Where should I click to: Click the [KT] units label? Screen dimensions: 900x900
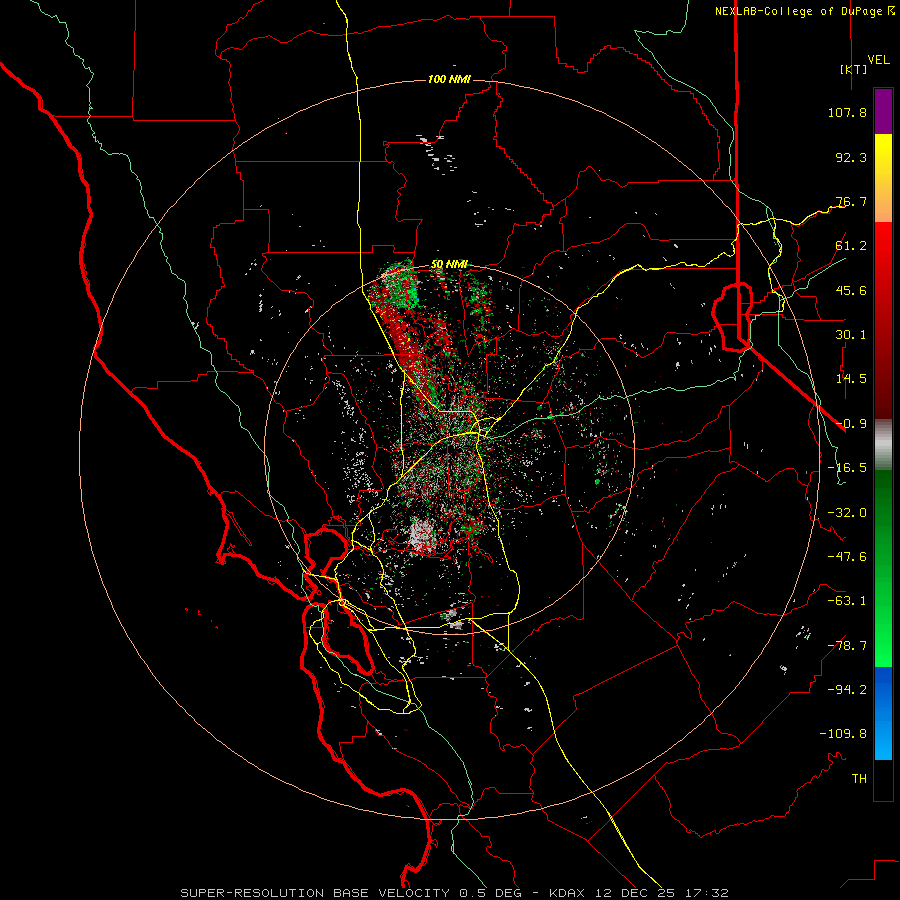point(853,69)
